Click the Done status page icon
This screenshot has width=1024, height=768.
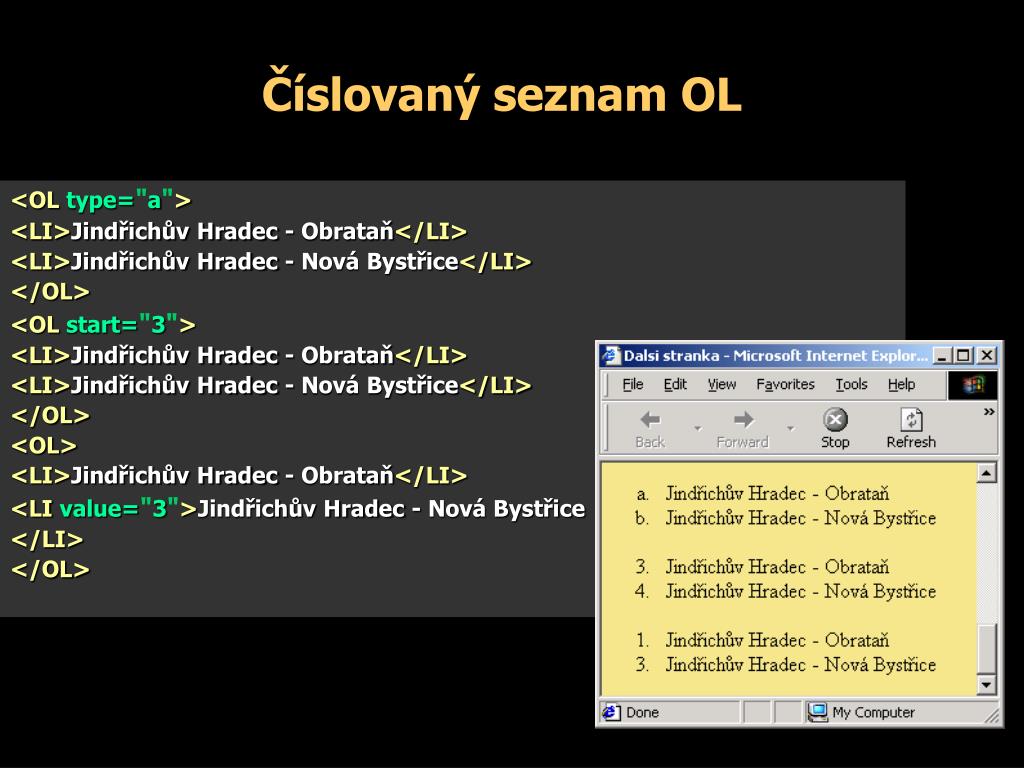611,712
